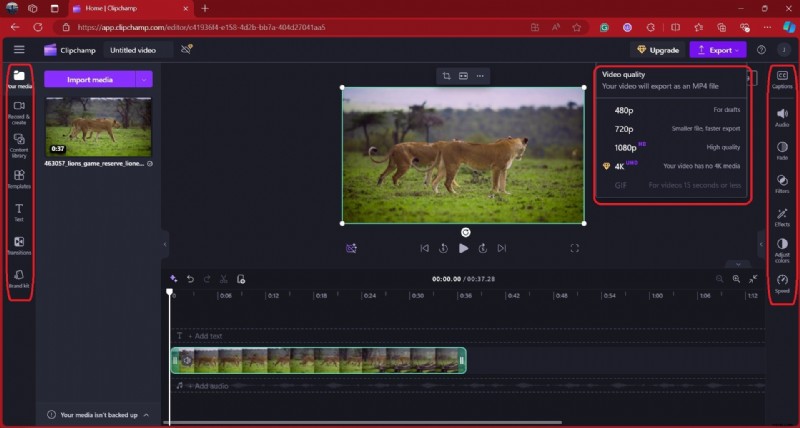
Task: Expand the Your media isn't backed up notice
Action: (x=146, y=415)
